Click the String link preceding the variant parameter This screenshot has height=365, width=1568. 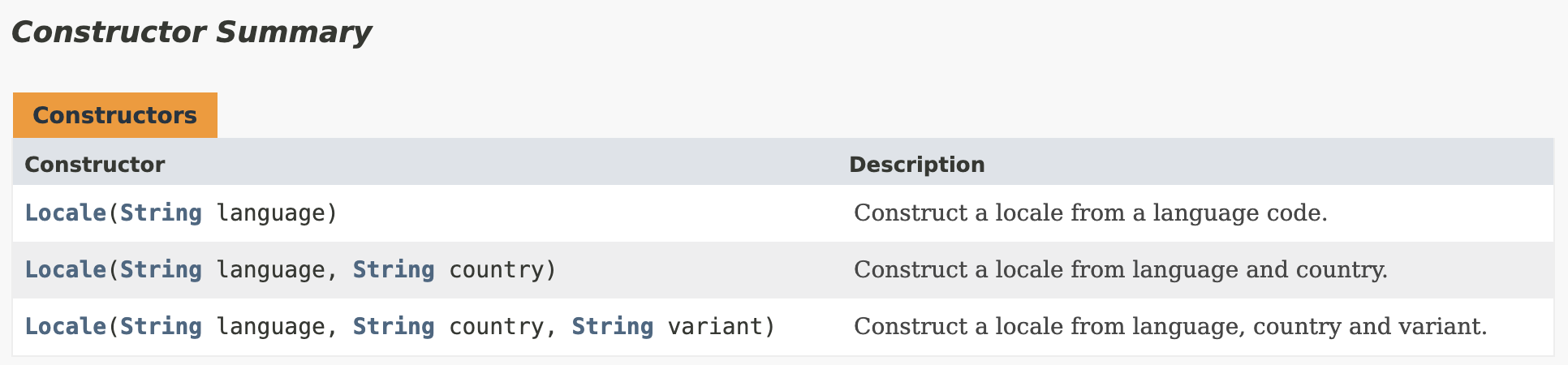click(613, 326)
